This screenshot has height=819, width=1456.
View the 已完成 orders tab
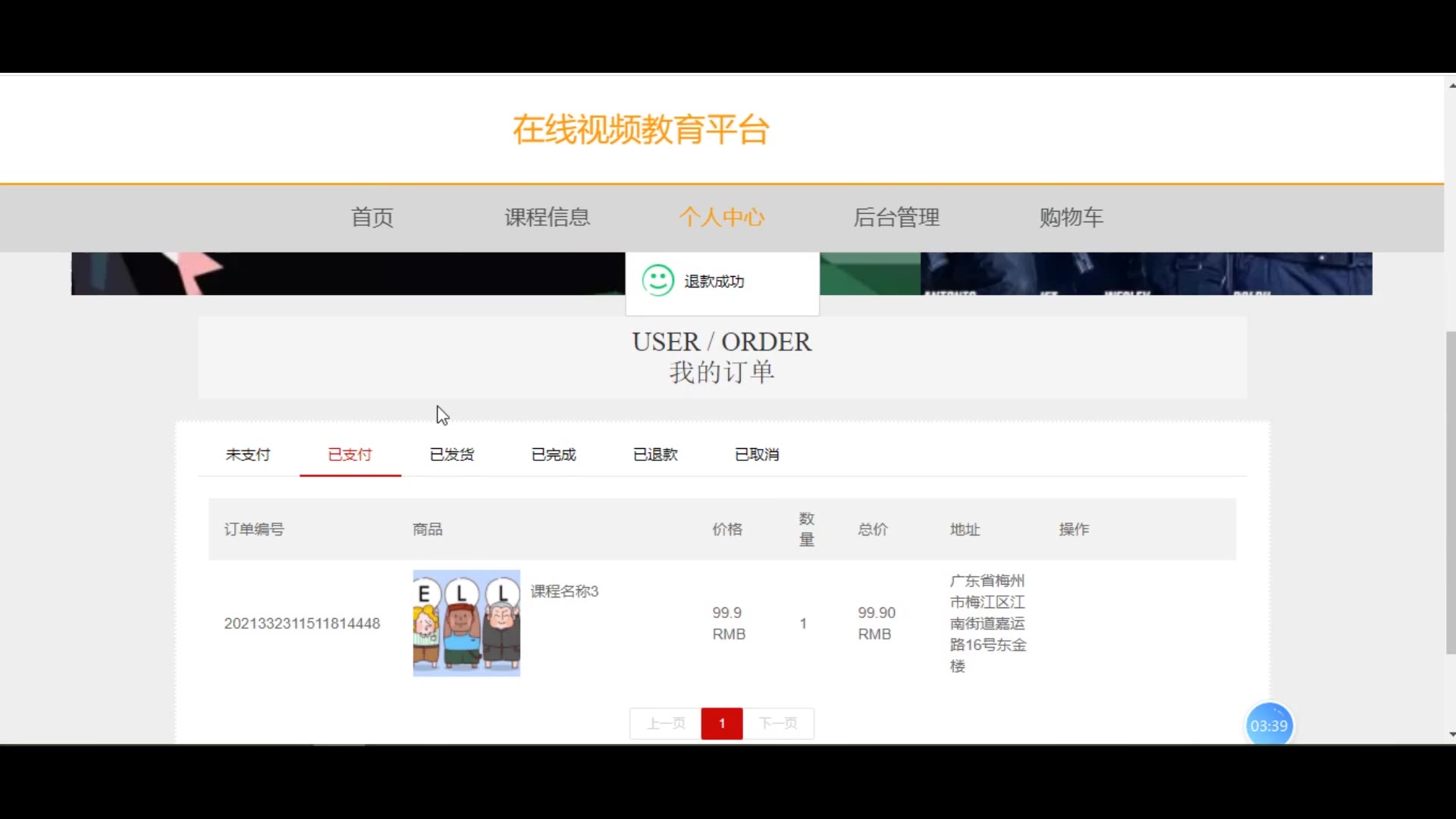click(554, 454)
